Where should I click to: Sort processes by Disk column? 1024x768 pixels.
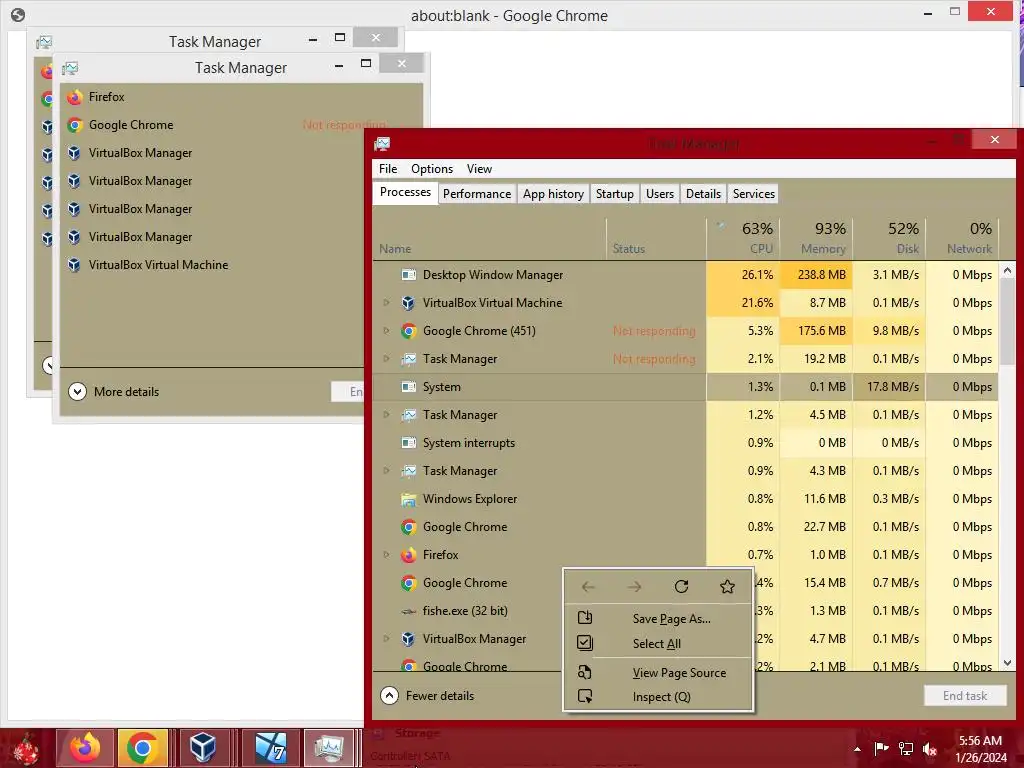pyautogui.click(x=889, y=238)
